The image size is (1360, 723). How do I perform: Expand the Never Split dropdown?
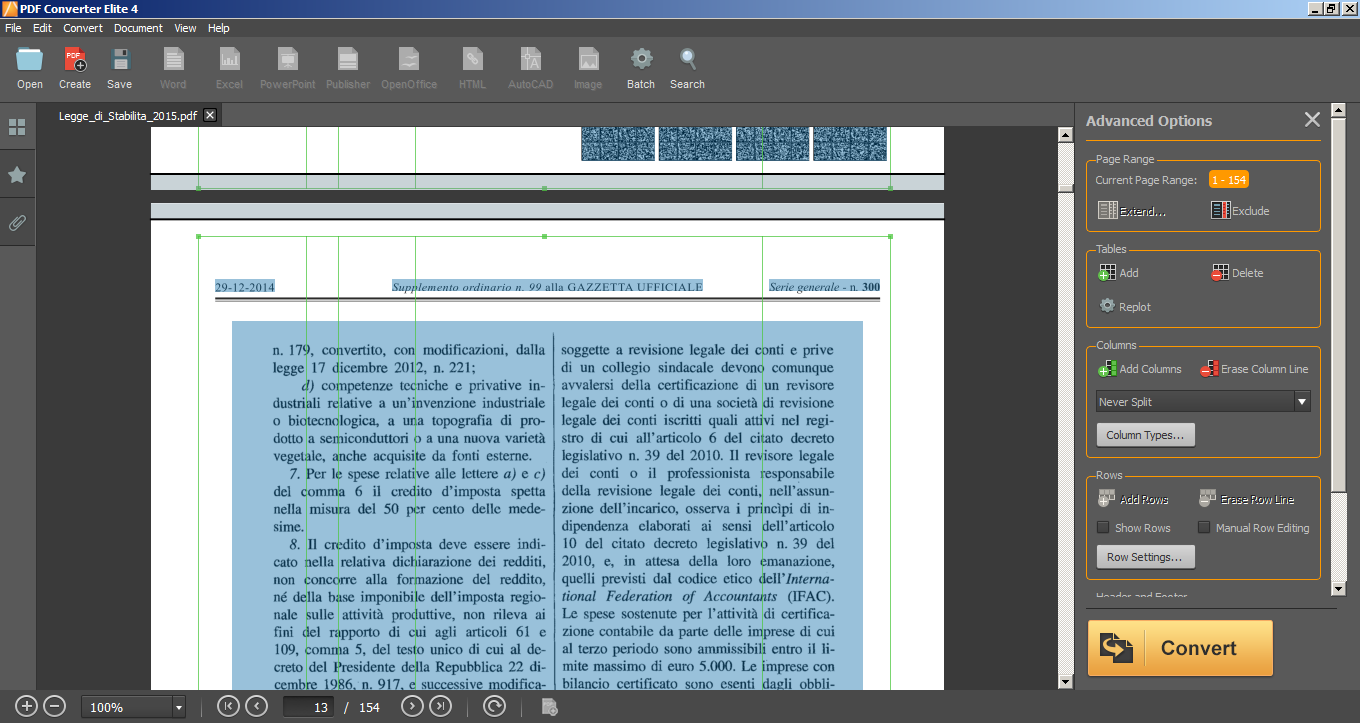(x=1302, y=402)
